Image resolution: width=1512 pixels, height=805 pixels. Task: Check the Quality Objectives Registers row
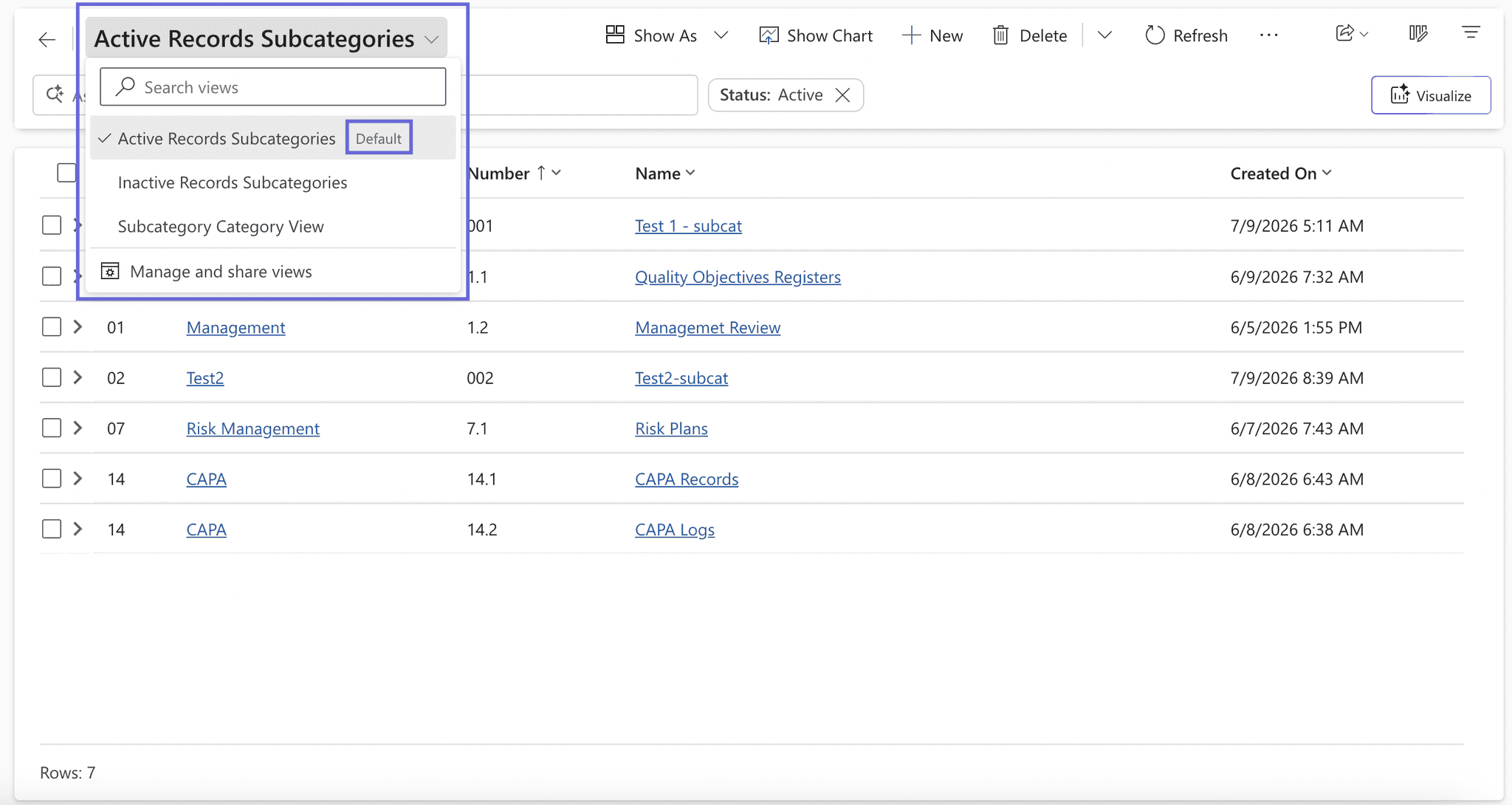52,276
